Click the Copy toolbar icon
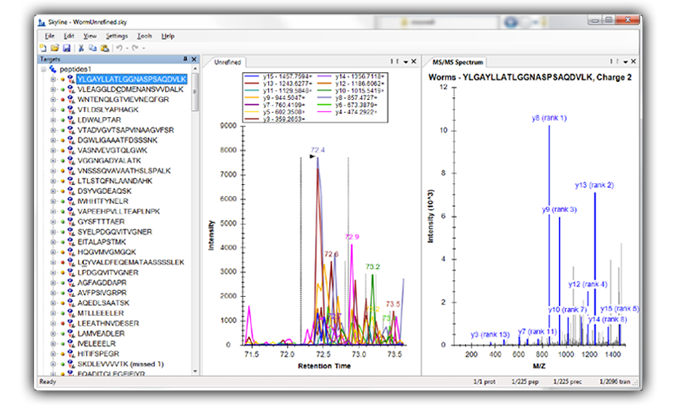Image resolution: width=685 pixels, height=410 pixels. (x=91, y=47)
